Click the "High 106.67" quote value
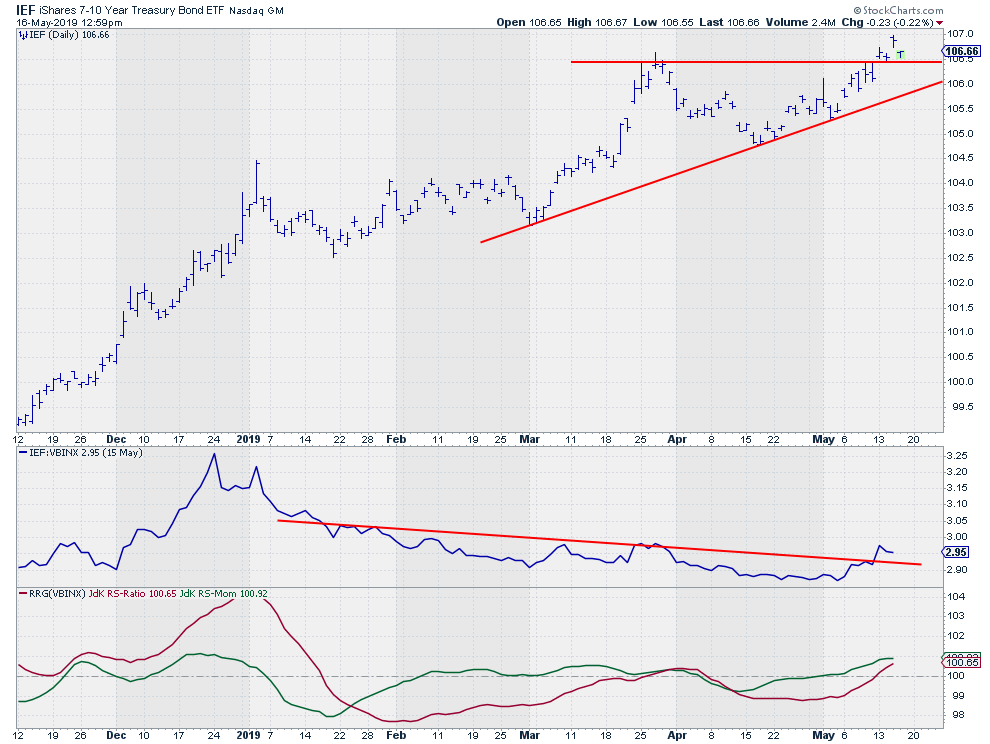Viewport: 990px width, 744px height. point(597,22)
